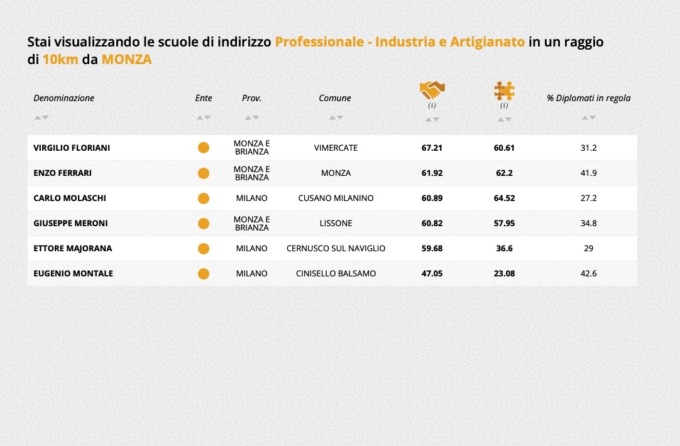Select comune cell LISSONE
The image size is (680, 446).
coord(336,223)
